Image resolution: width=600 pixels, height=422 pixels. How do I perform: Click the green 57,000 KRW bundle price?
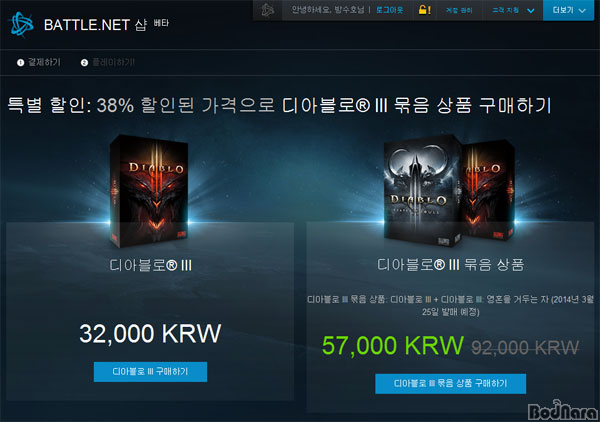(393, 345)
